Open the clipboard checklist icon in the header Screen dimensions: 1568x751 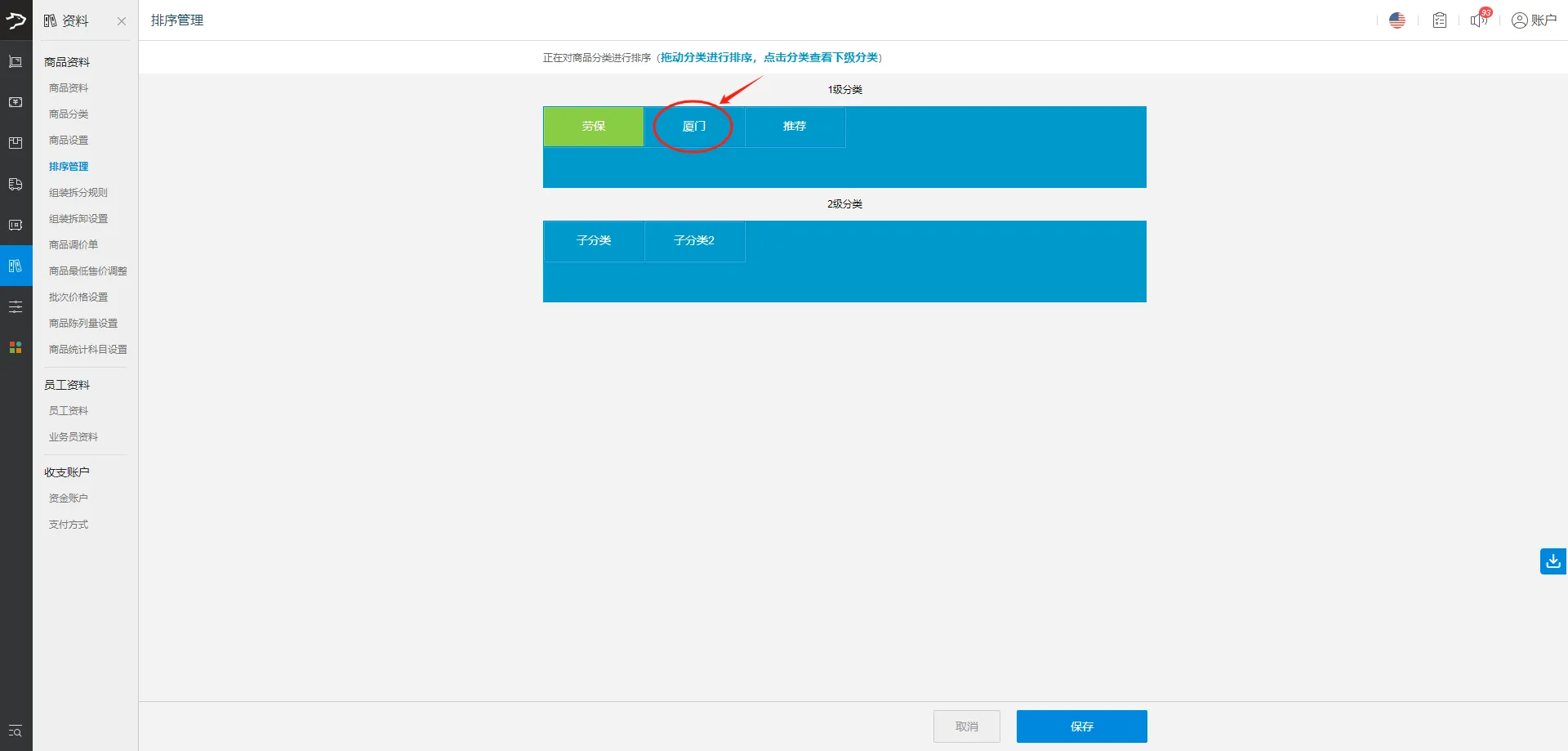tap(1439, 20)
